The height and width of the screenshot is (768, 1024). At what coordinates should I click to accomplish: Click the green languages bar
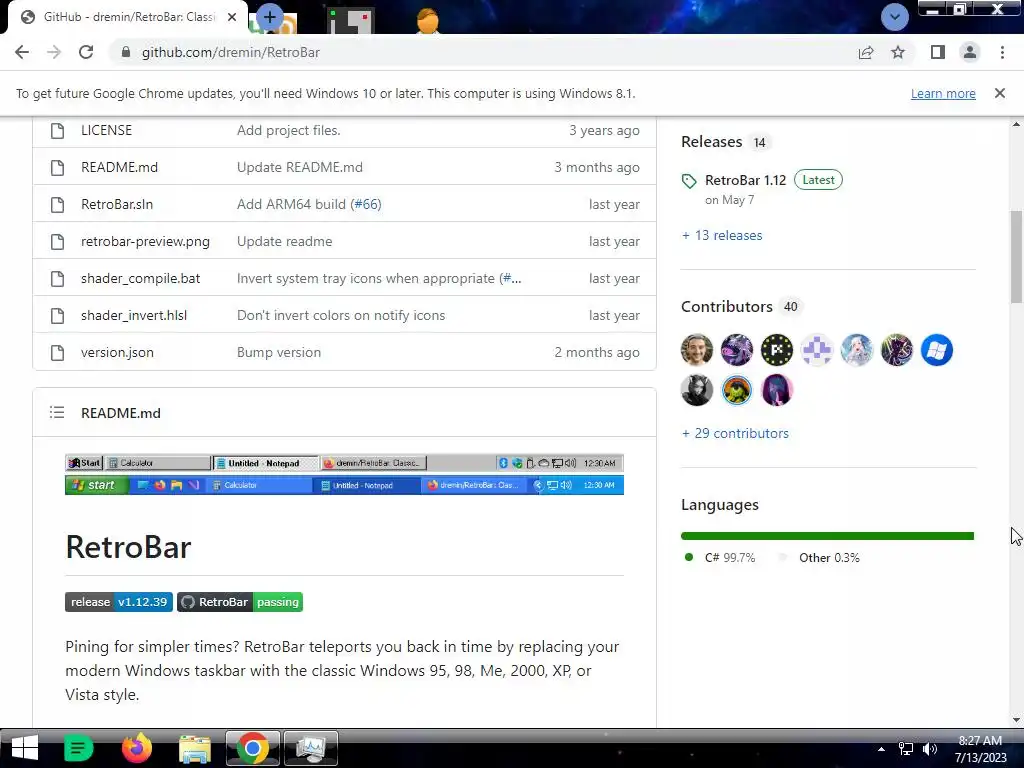[827, 536]
